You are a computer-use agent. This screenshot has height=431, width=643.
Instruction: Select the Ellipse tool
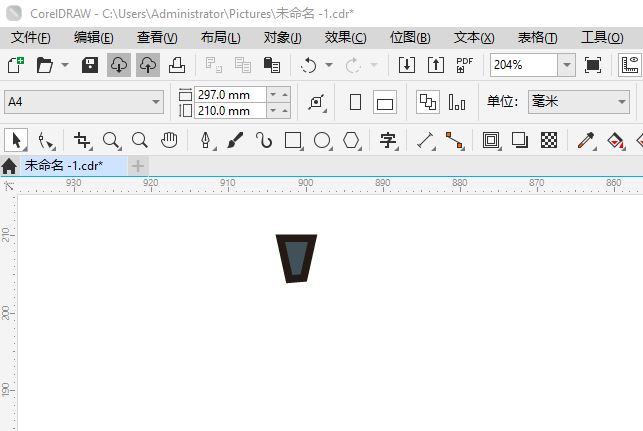pos(322,140)
